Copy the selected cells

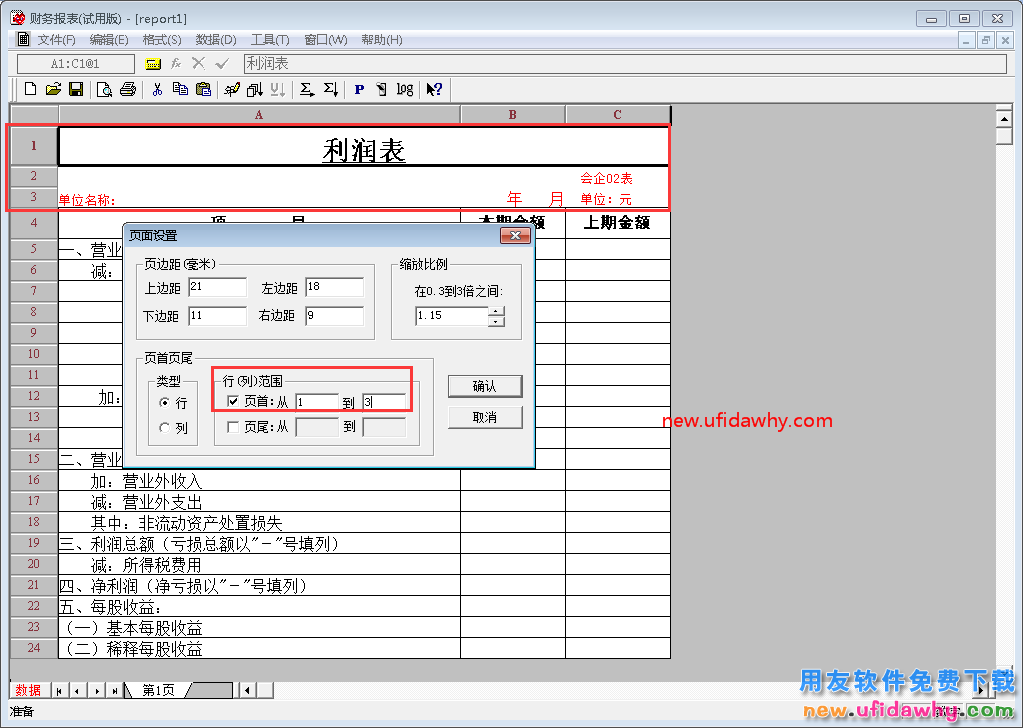pos(181,90)
